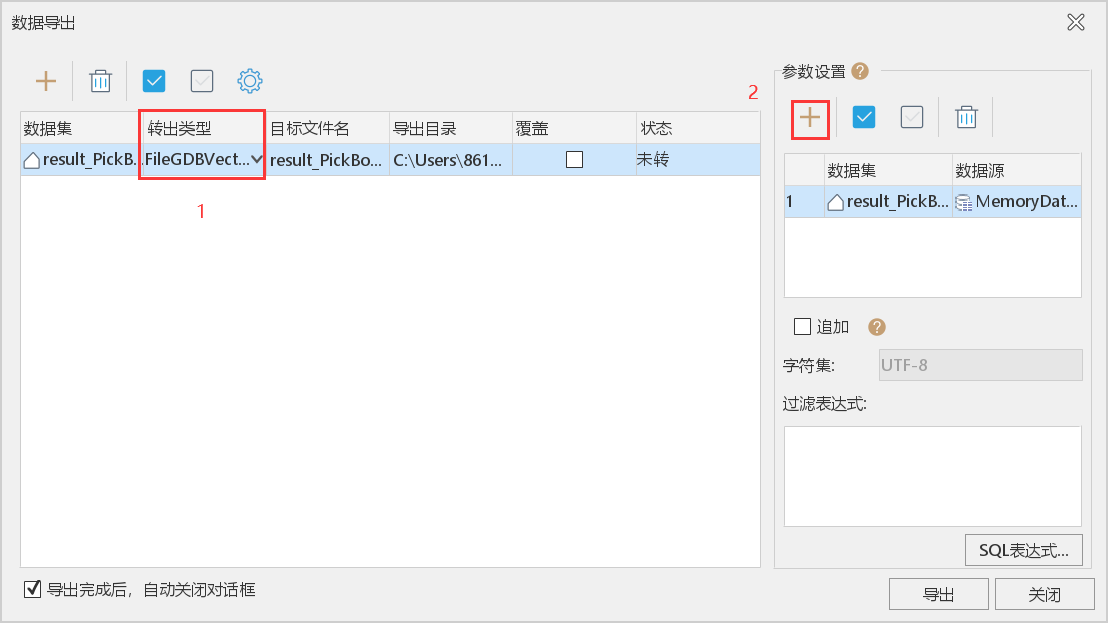
Task: Expand the FileGDBVector export type dropdown
Action: [x=257, y=160]
